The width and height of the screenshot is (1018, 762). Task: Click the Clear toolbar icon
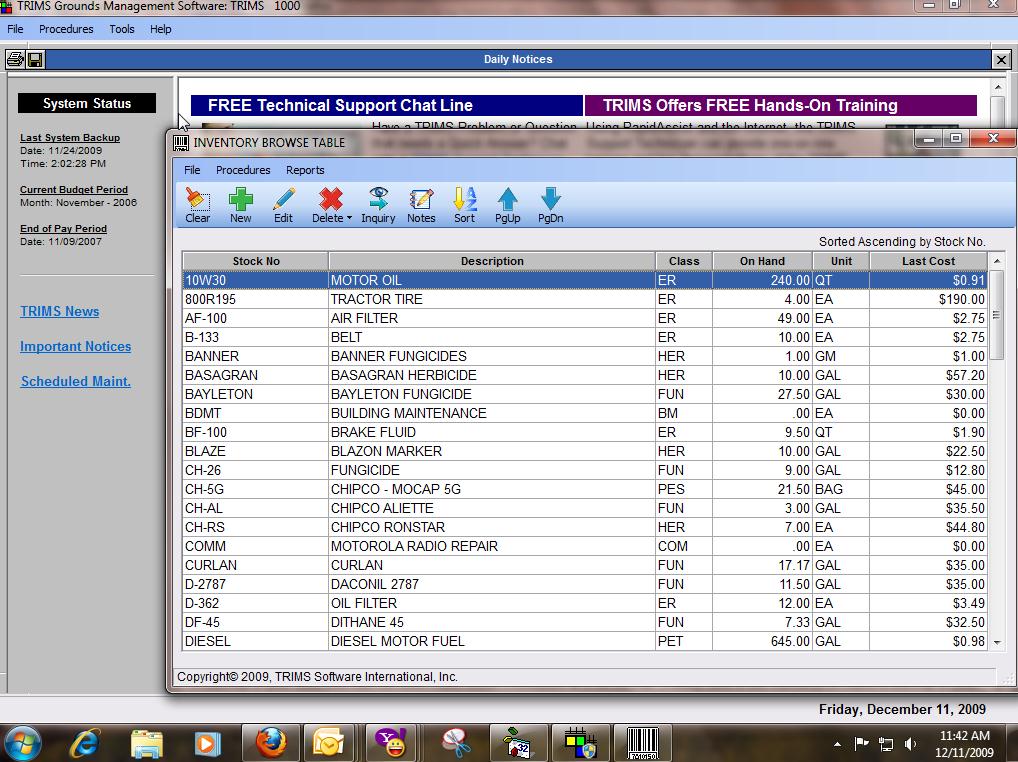[197, 204]
